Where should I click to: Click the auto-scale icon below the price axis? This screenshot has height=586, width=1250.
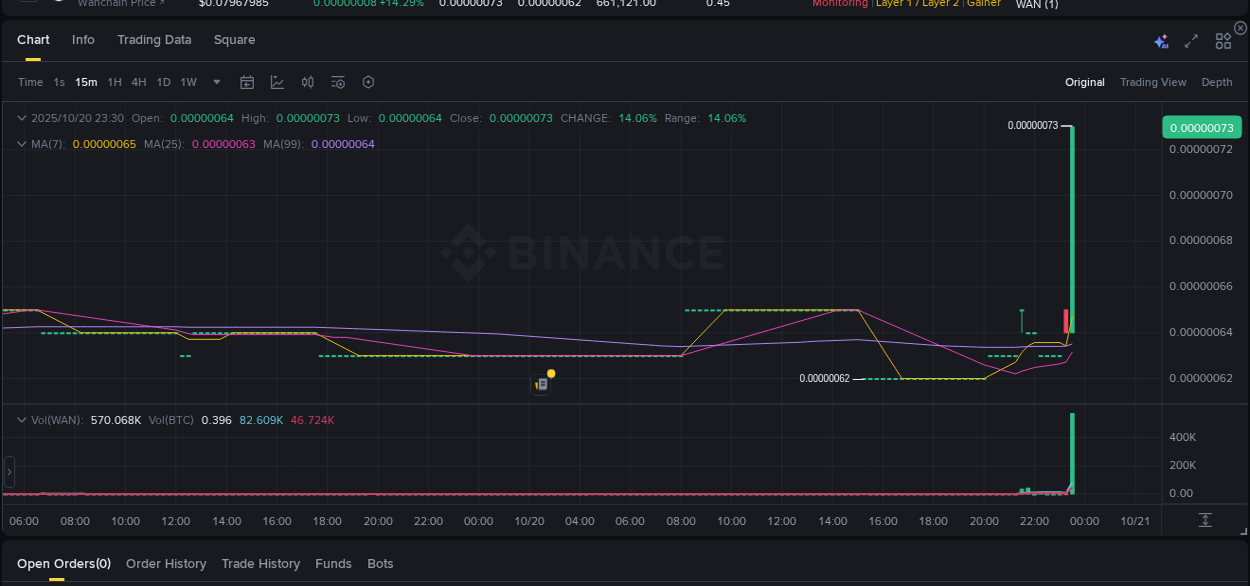(1204, 520)
